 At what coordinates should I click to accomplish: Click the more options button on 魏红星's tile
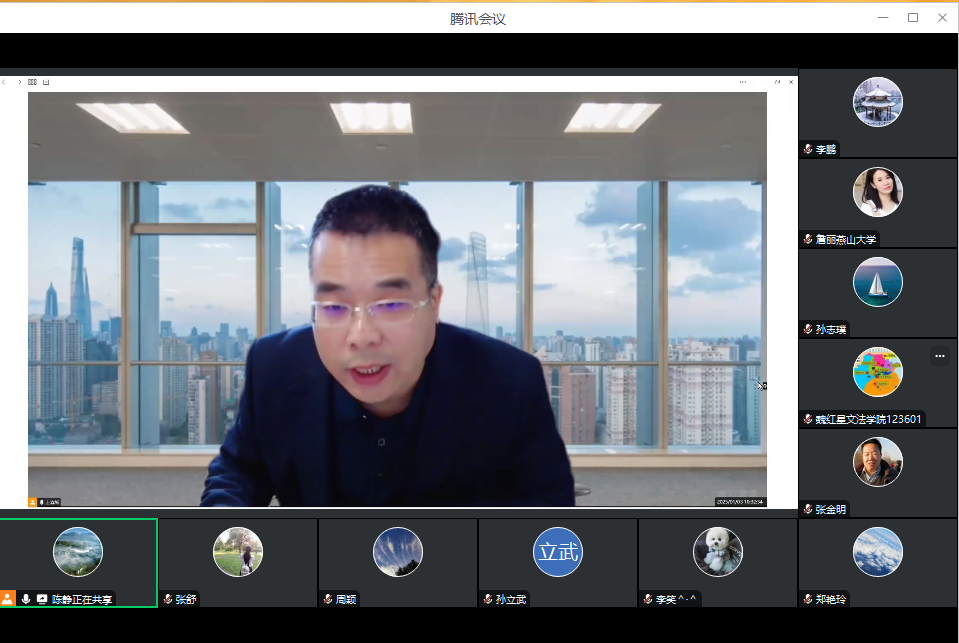click(x=939, y=356)
